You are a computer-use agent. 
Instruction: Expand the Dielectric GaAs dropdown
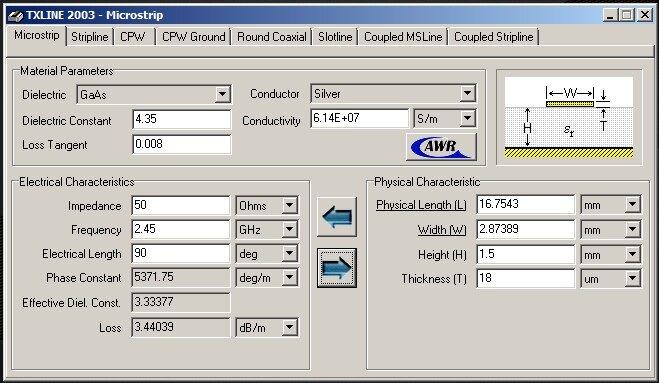click(x=222, y=94)
